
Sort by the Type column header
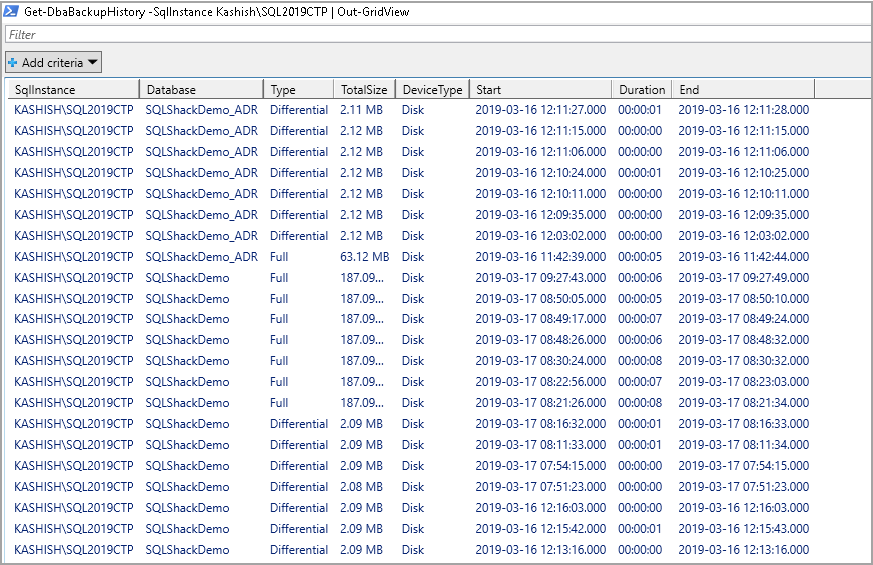click(298, 90)
